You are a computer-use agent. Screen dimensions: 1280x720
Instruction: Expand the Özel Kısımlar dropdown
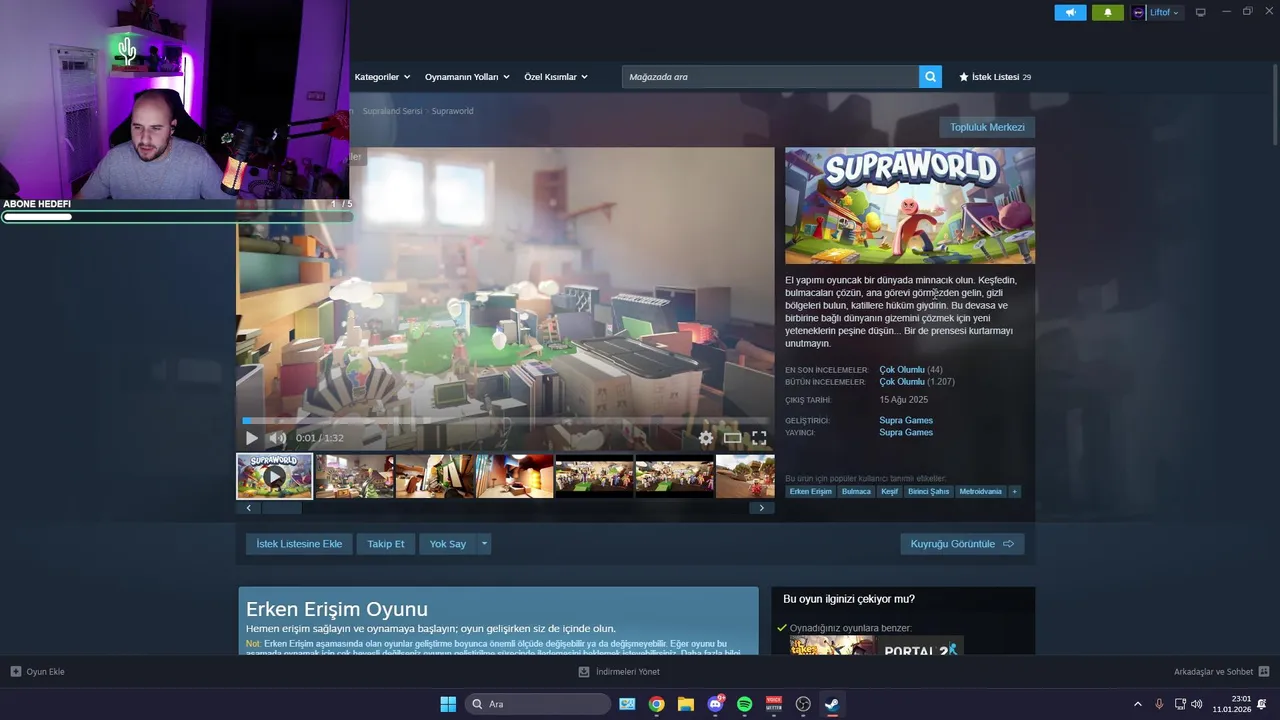point(556,77)
